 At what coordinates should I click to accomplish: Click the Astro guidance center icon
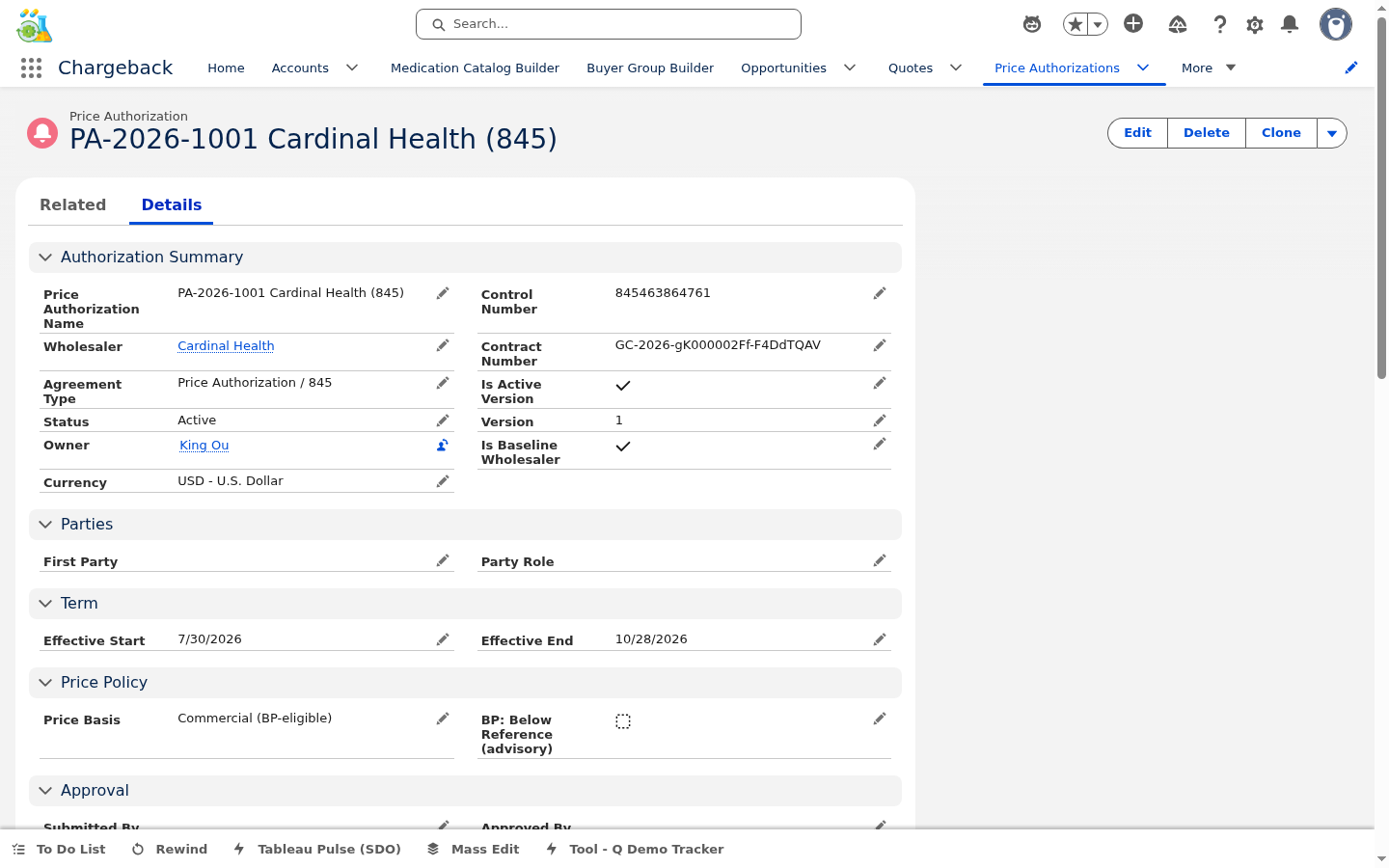coord(1032,24)
